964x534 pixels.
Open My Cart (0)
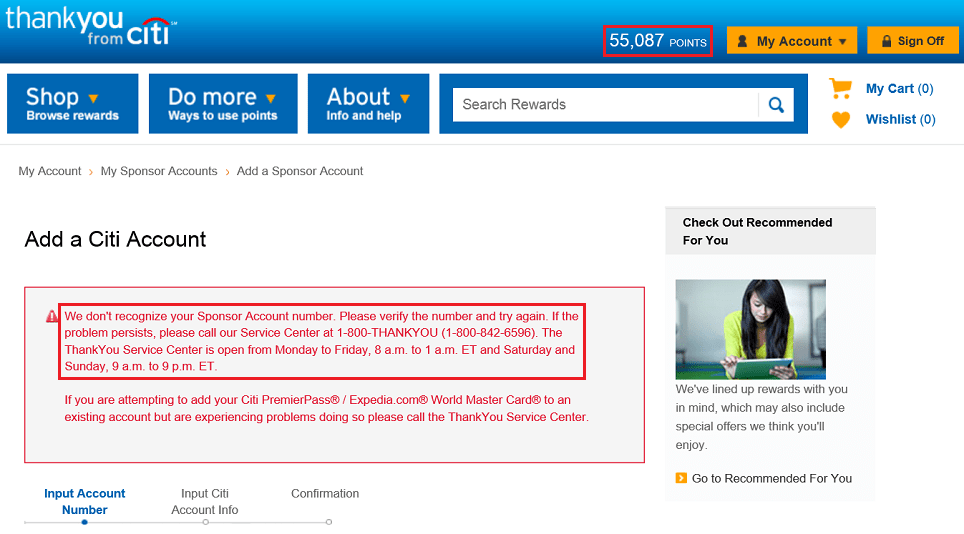[899, 88]
